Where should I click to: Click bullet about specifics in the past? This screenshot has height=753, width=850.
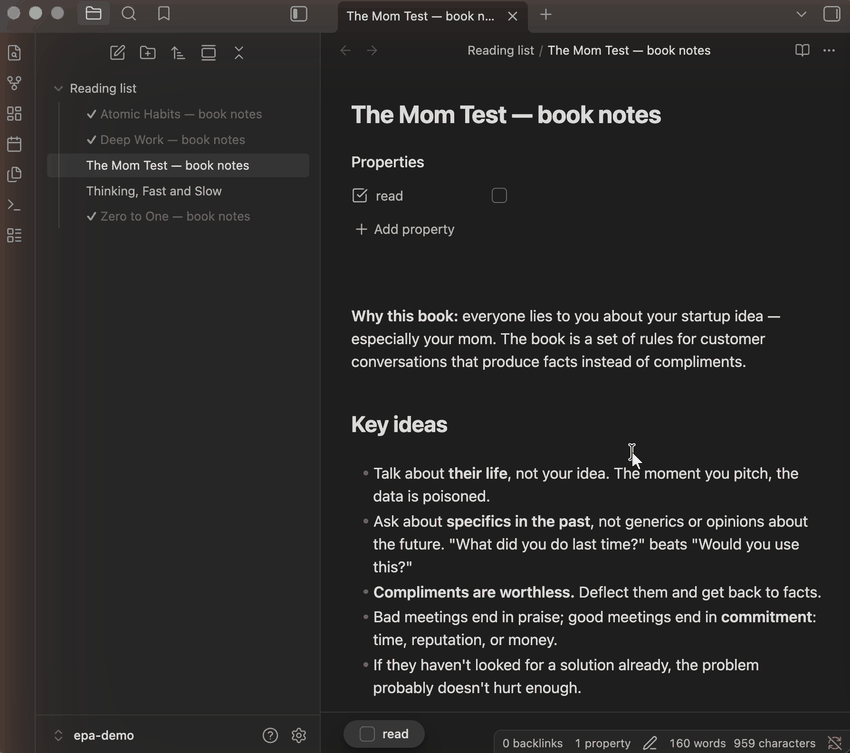pyautogui.click(x=590, y=544)
